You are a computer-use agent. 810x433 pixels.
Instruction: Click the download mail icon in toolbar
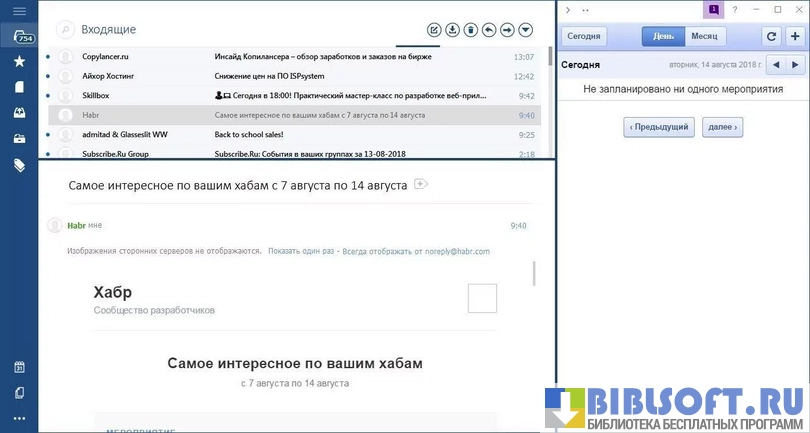[x=452, y=30]
